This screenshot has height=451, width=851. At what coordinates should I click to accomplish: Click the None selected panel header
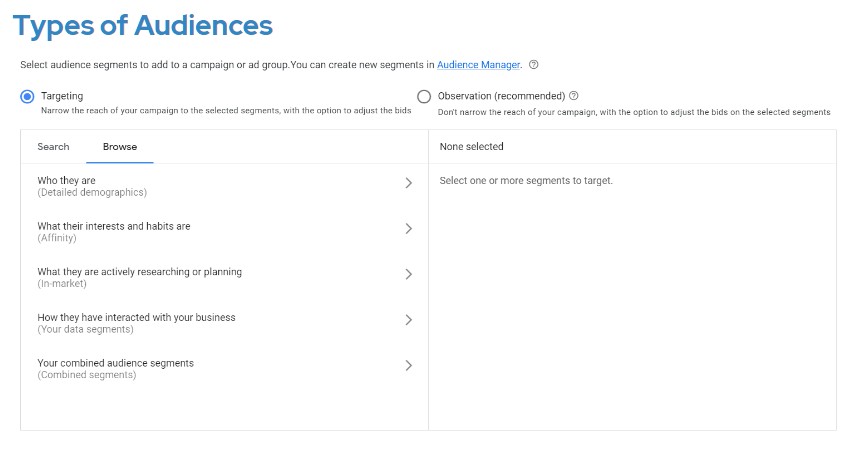point(472,147)
